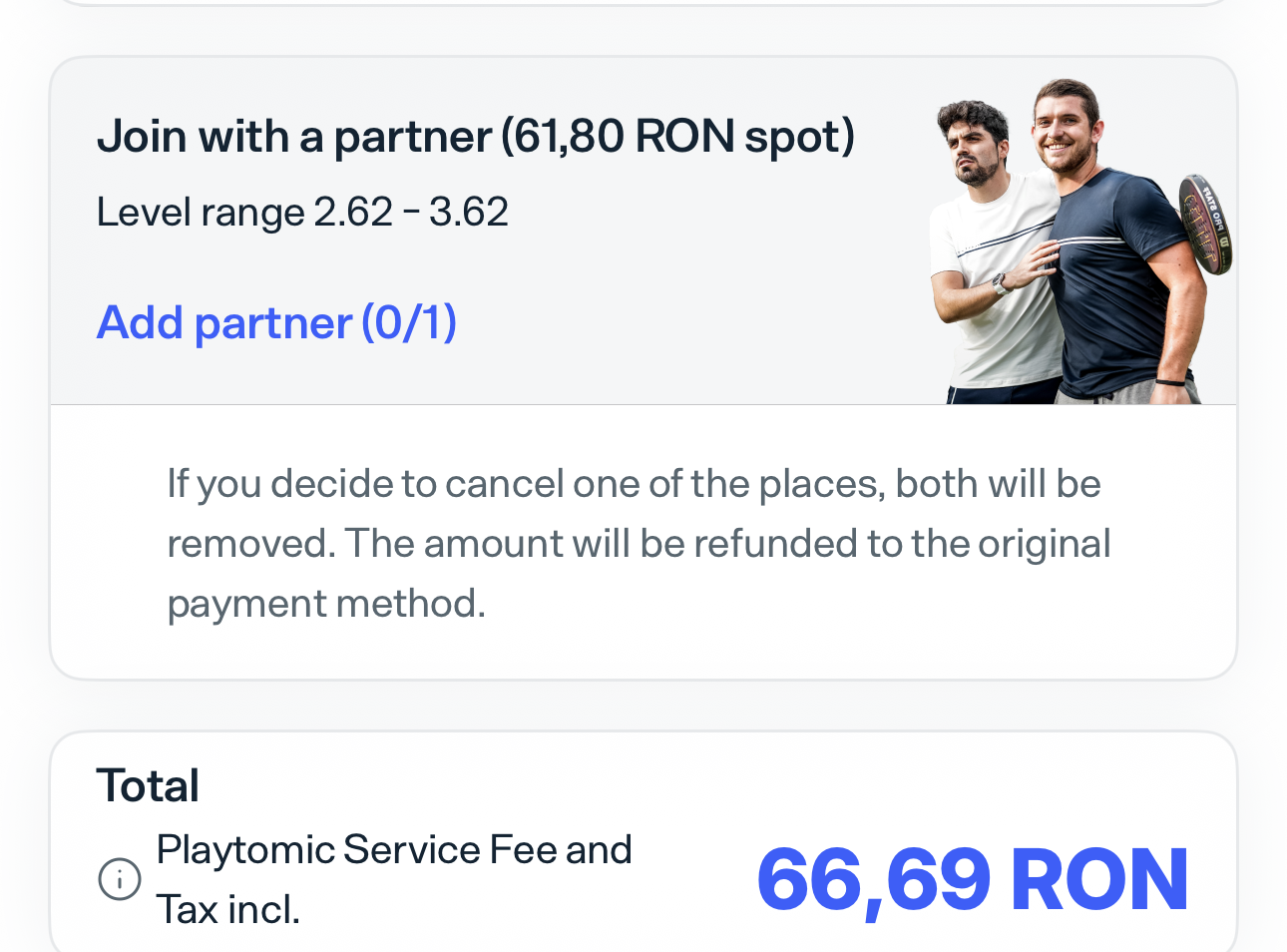Image resolution: width=1287 pixels, height=952 pixels.
Task: Click the Level range 2.62 - 3.62 text
Action: [x=302, y=212]
